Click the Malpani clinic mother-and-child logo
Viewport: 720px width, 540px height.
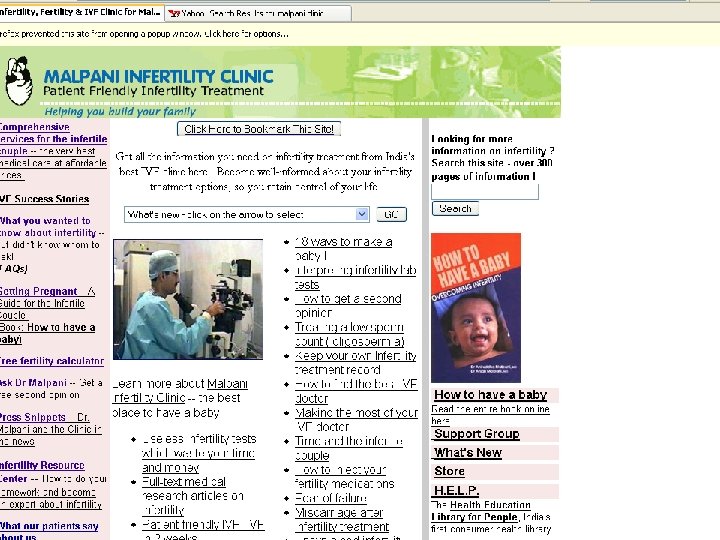coord(19,81)
